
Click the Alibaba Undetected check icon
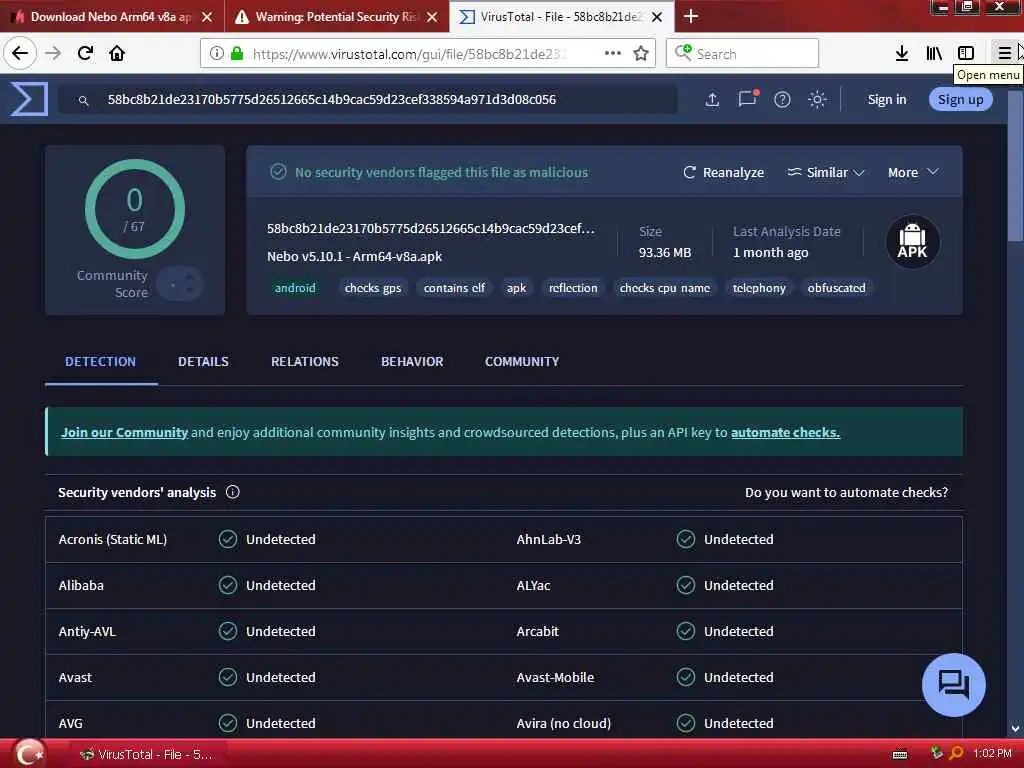tap(228, 585)
